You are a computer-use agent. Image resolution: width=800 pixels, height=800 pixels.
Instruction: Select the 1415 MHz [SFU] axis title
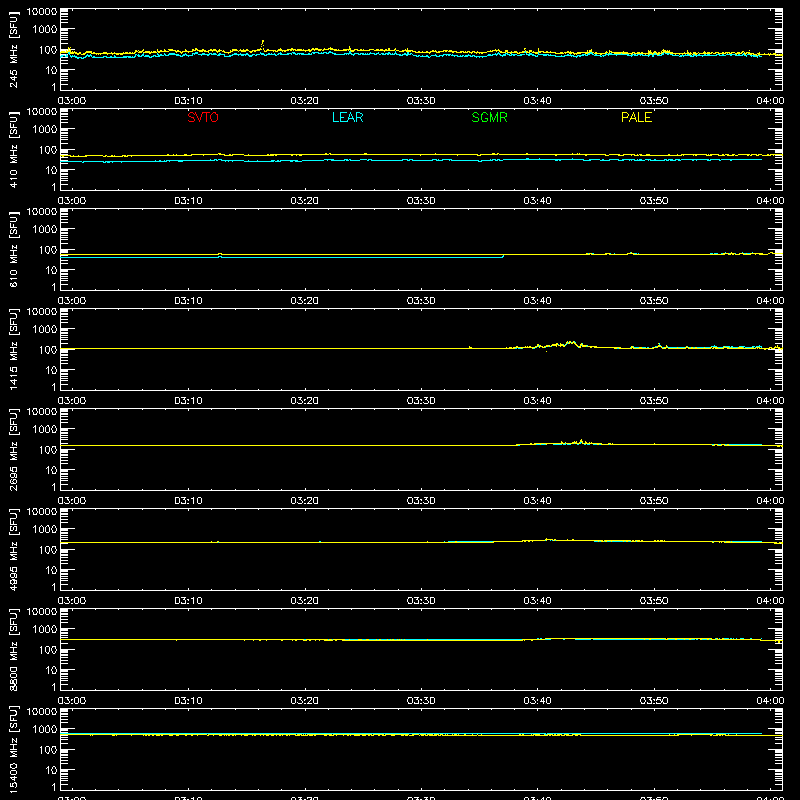(x=13, y=349)
